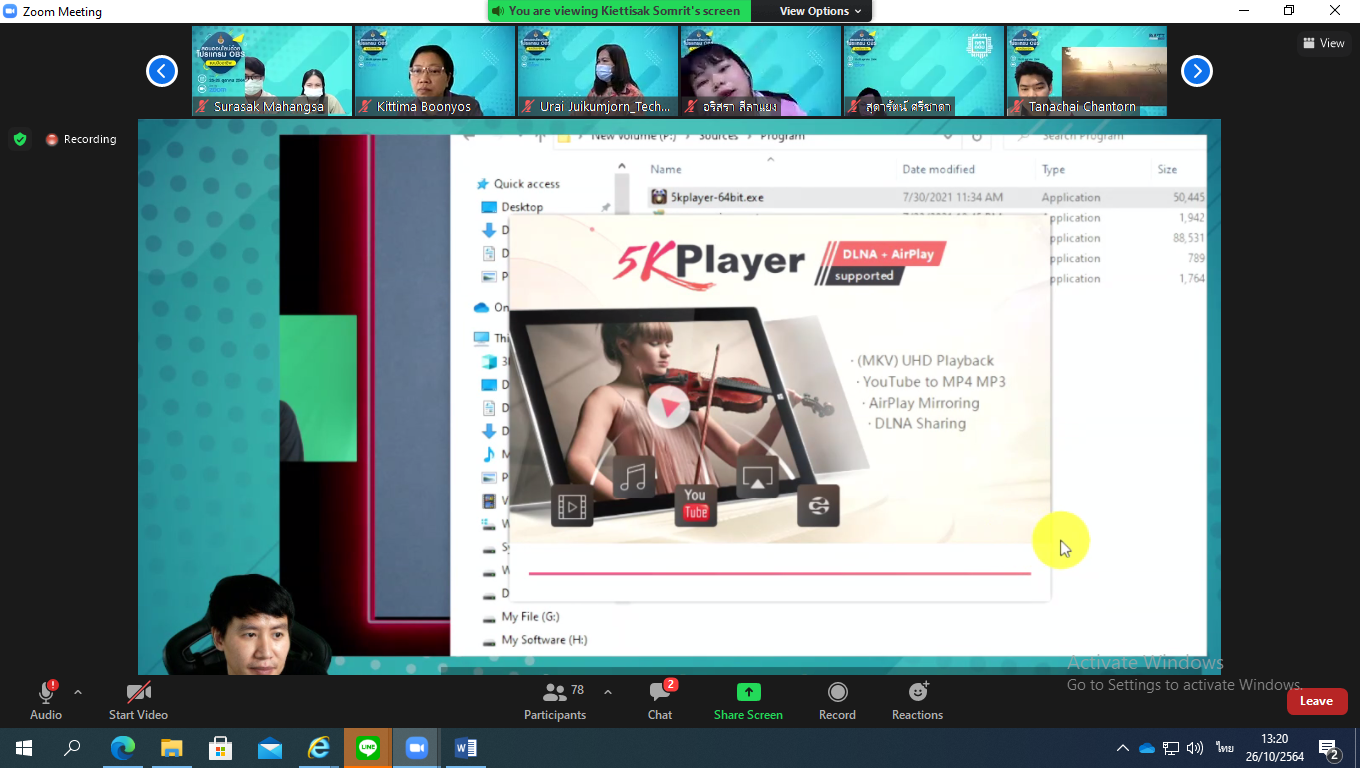Open Reactions menu
This screenshot has height=768, width=1360.
(x=917, y=700)
